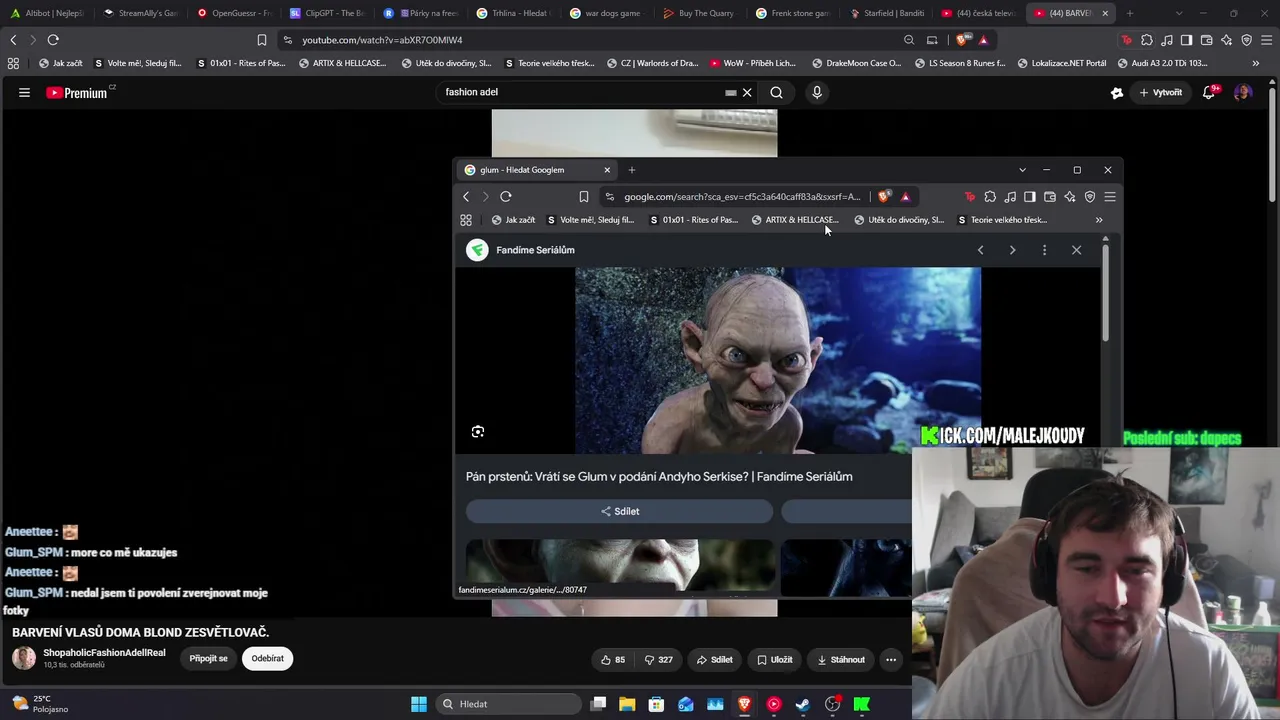Open the Vytvořit create menu
The height and width of the screenshot is (720, 1280).
[1160, 93]
